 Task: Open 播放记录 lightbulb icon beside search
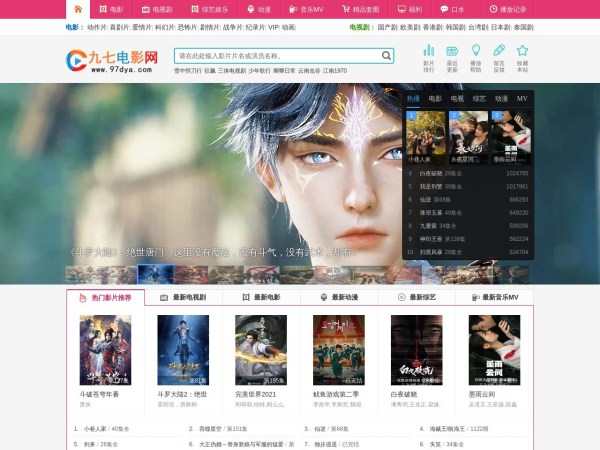click(475, 56)
